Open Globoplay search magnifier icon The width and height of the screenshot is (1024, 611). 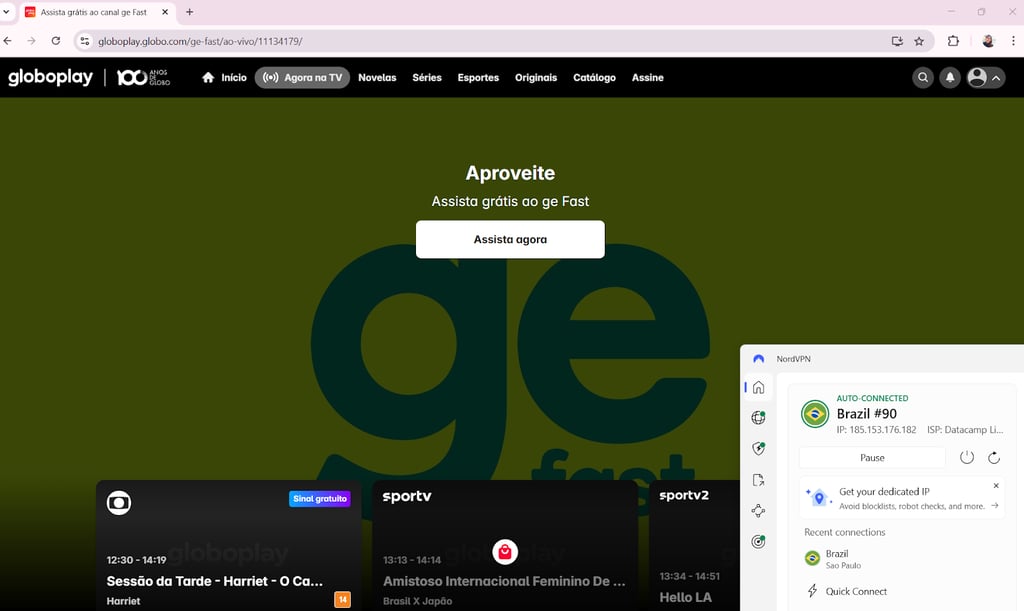(x=923, y=77)
